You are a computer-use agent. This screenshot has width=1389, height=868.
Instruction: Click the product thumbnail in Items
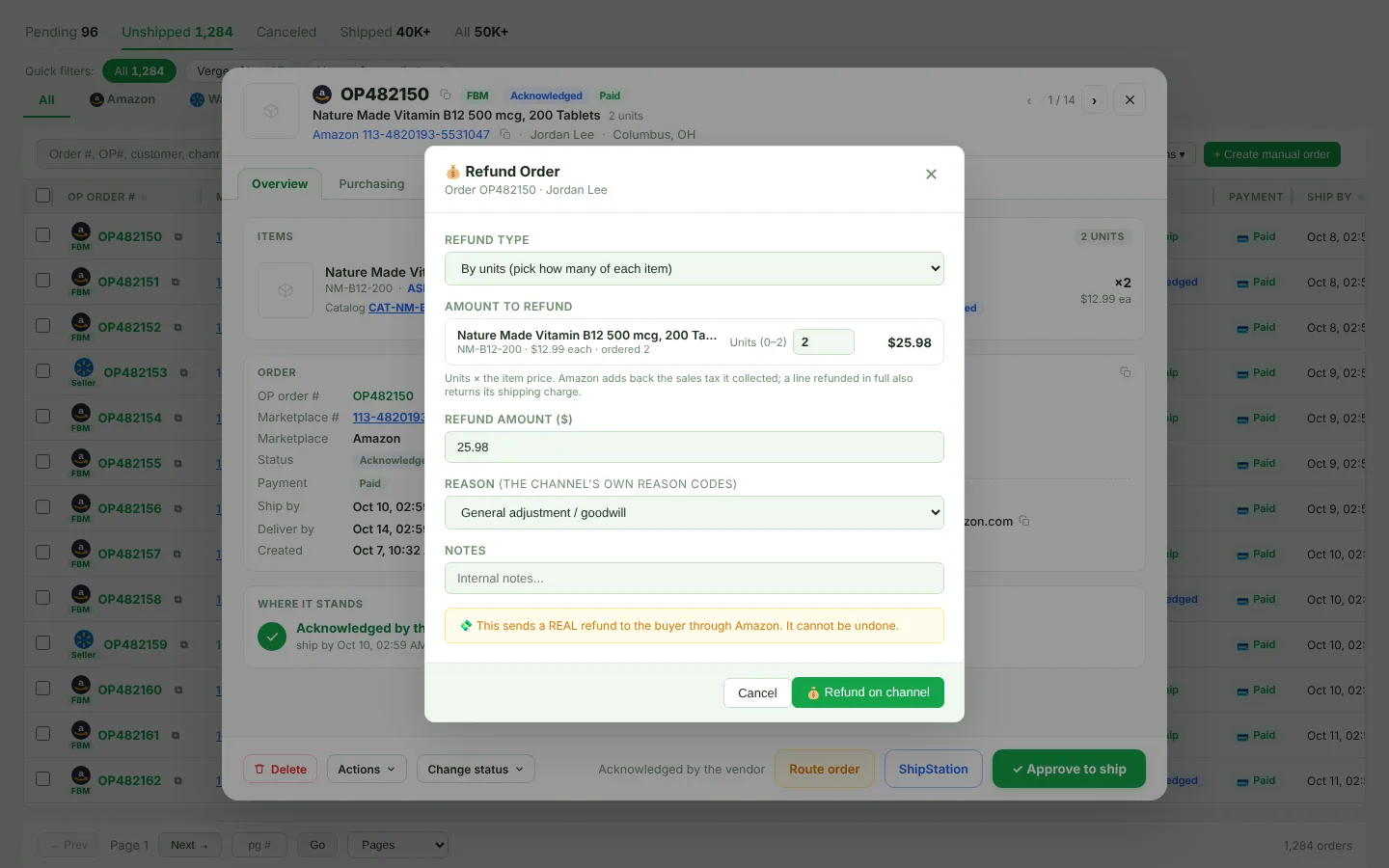tap(286, 290)
